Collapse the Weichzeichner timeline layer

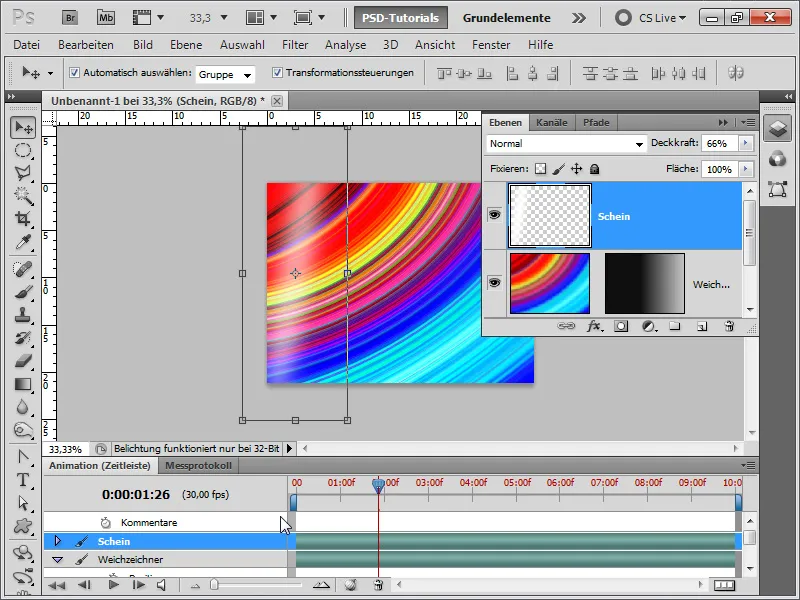tap(57, 560)
